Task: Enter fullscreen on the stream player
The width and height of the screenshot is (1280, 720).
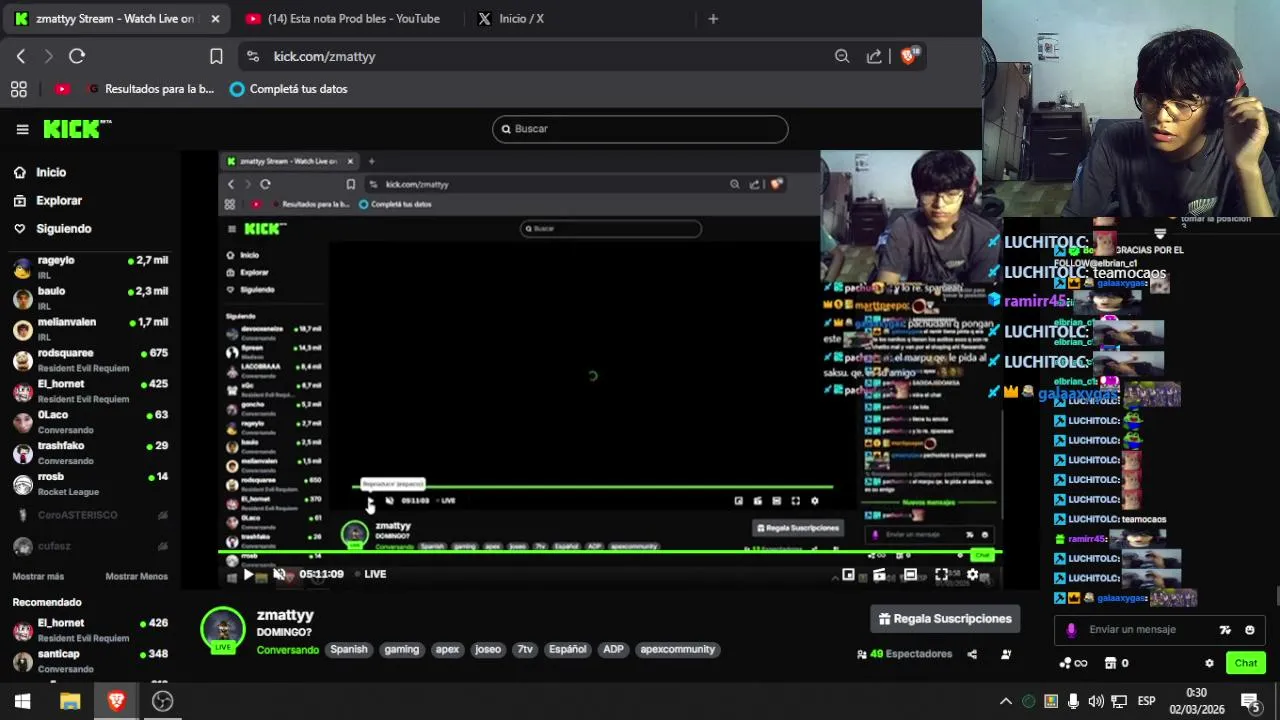Action: pyautogui.click(x=941, y=575)
